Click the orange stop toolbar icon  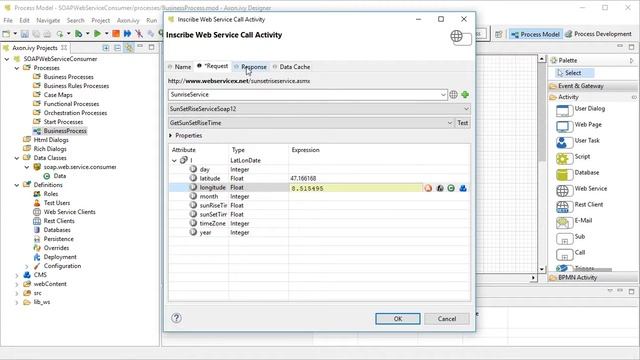point(116,33)
